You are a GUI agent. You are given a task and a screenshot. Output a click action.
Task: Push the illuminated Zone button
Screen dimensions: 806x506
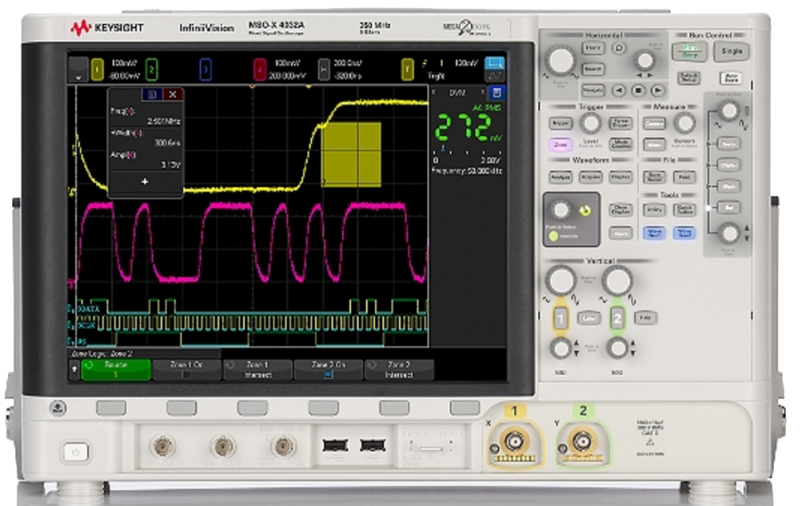[560, 144]
